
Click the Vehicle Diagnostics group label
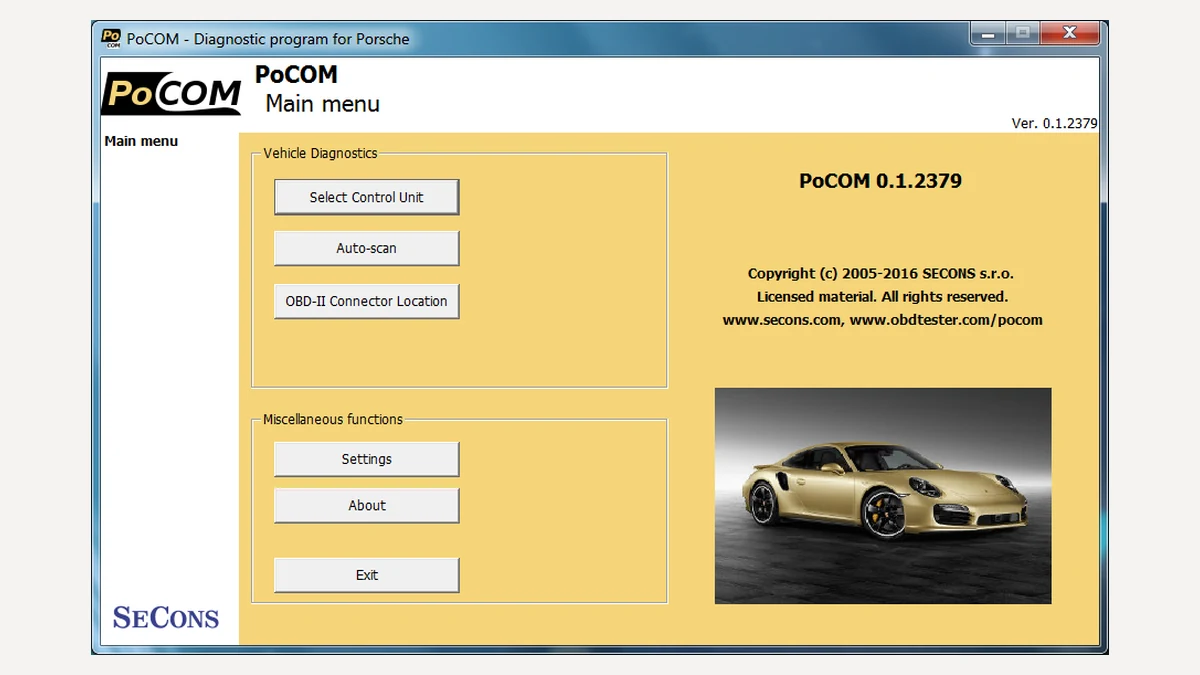point(320,153)
